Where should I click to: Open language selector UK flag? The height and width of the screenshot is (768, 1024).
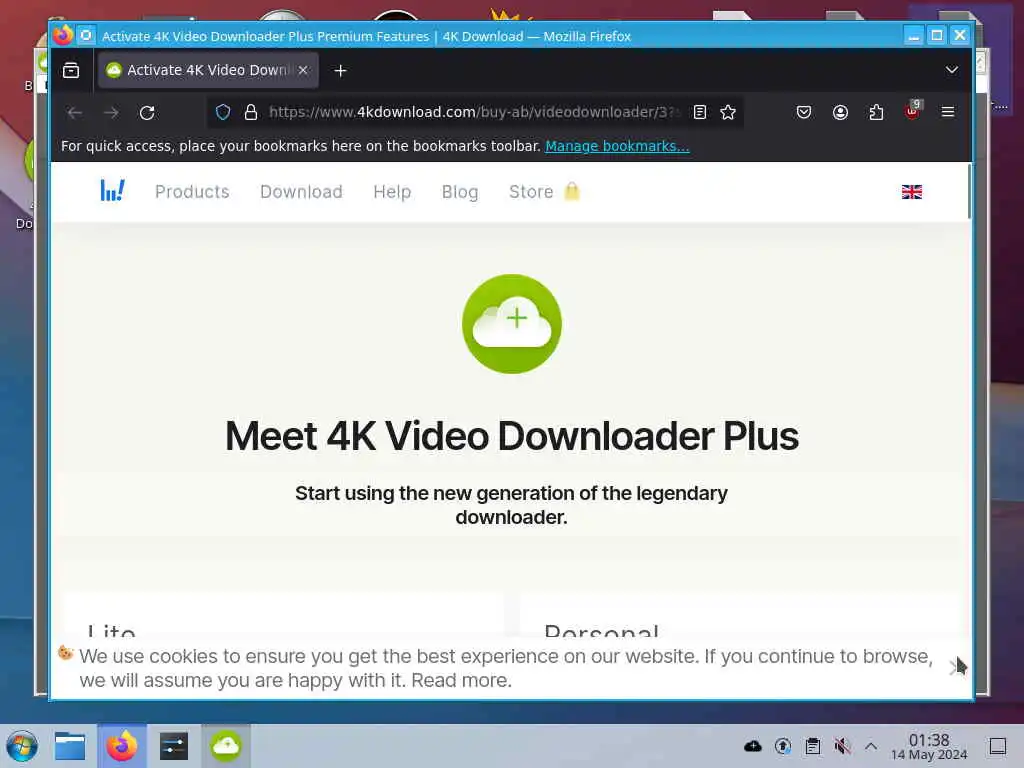coord(912,191)
